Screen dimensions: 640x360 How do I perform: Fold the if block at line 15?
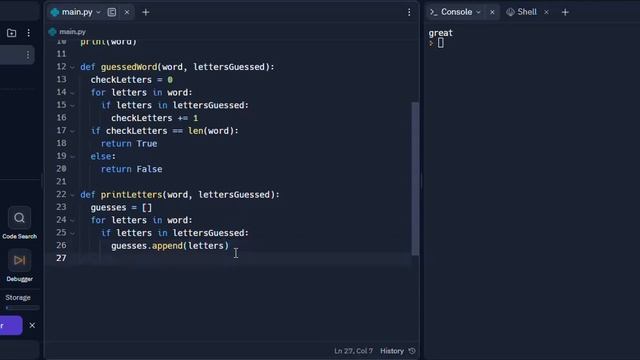click(72, 106)
